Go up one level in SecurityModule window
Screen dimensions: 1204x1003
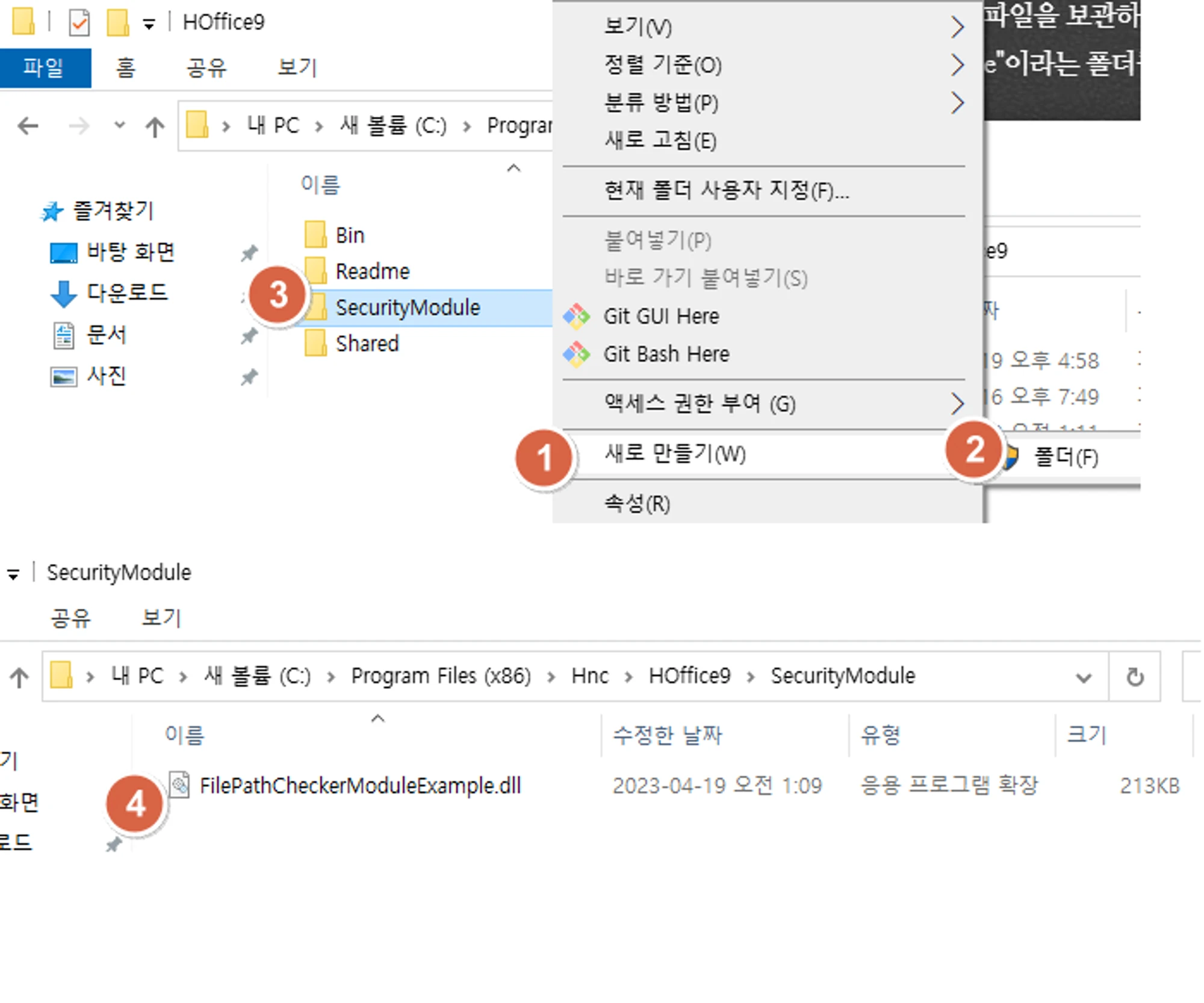pyautogui.click(x=19, y=677)
